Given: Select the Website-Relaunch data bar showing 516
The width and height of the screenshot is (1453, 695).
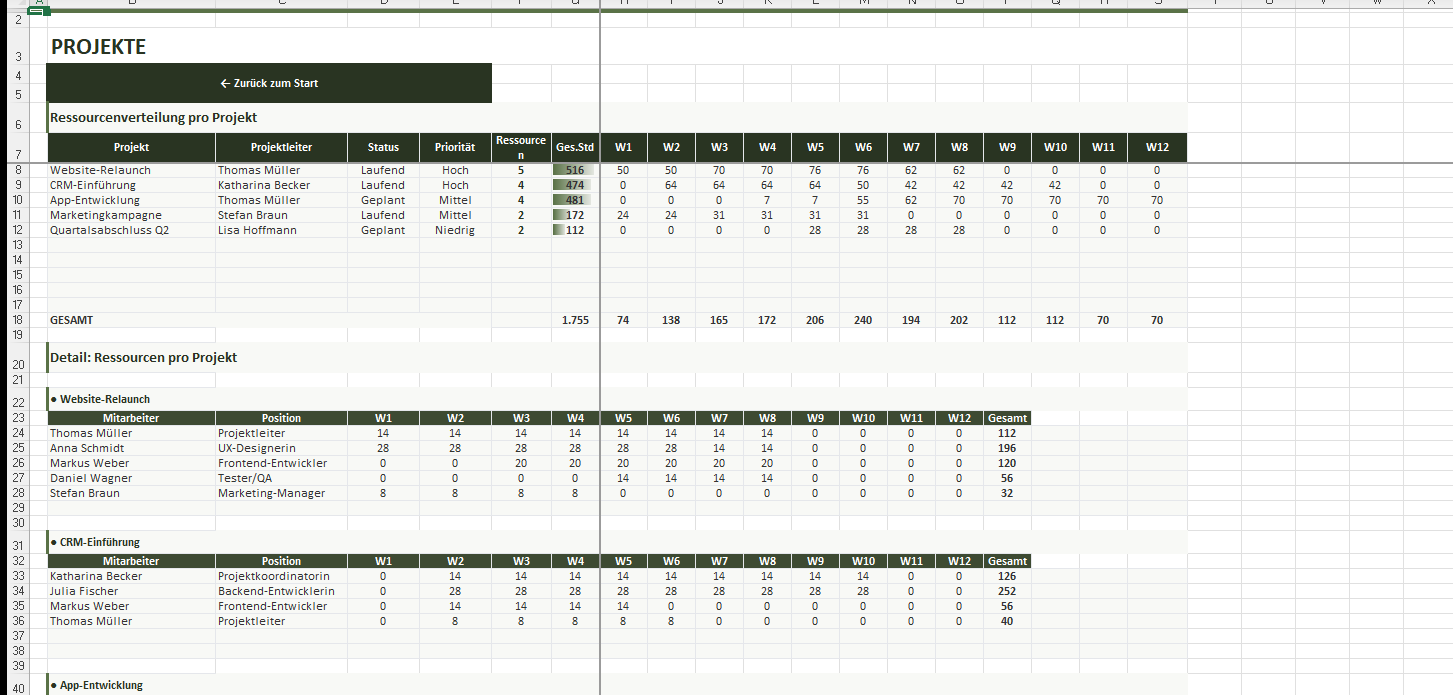Looking at the screenshot, I should pos(574,170).
